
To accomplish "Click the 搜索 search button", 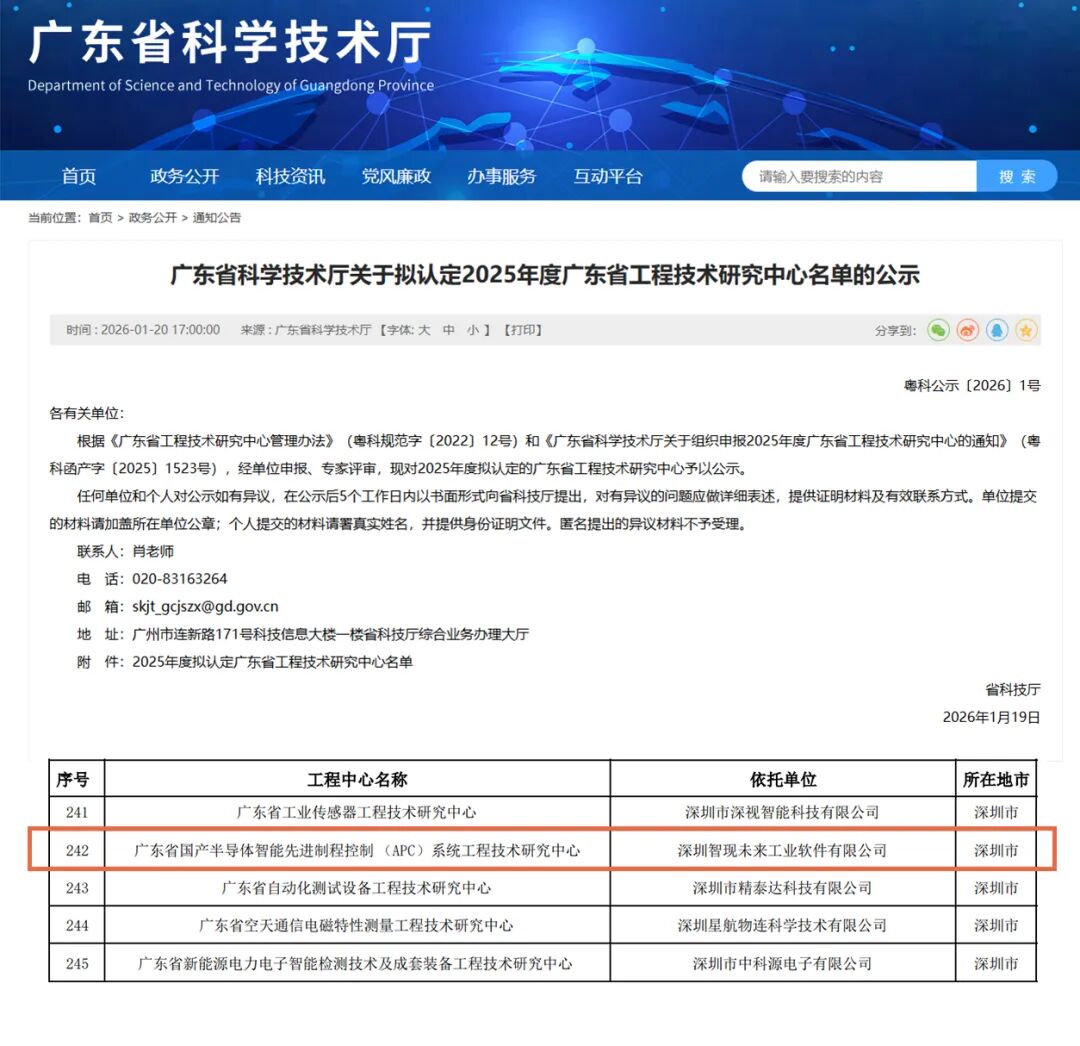I will (1017, 175).
